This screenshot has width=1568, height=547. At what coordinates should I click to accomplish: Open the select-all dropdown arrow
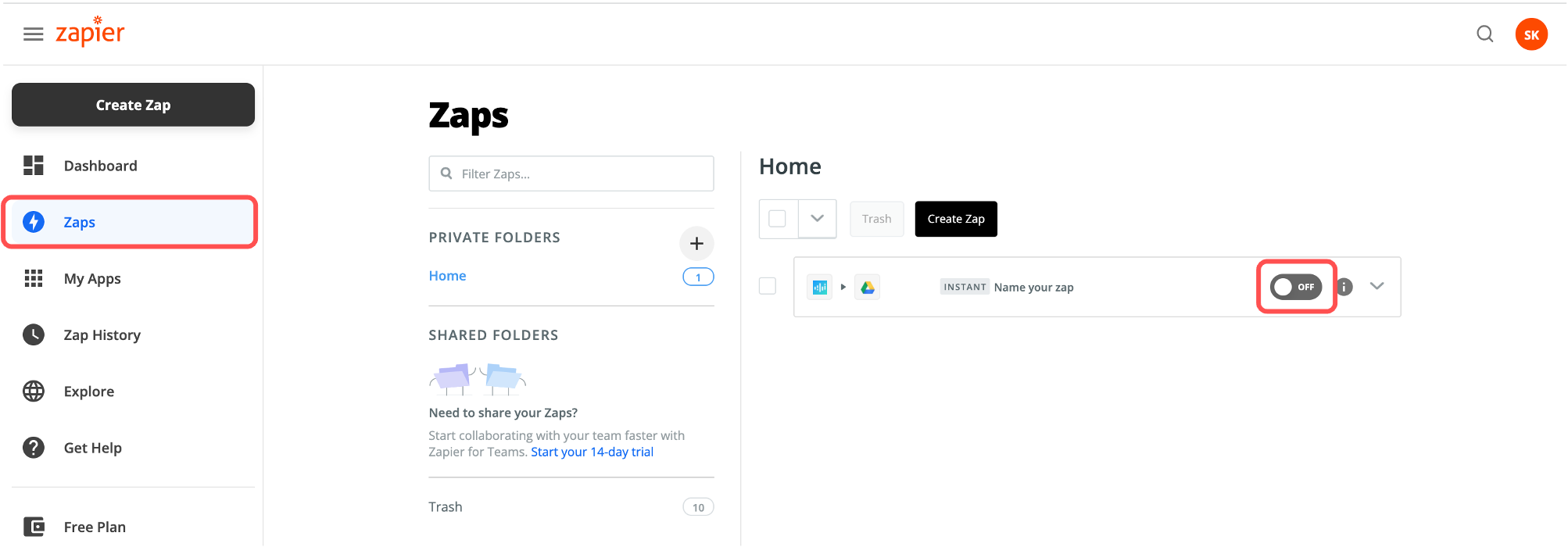tap(818, 219)
